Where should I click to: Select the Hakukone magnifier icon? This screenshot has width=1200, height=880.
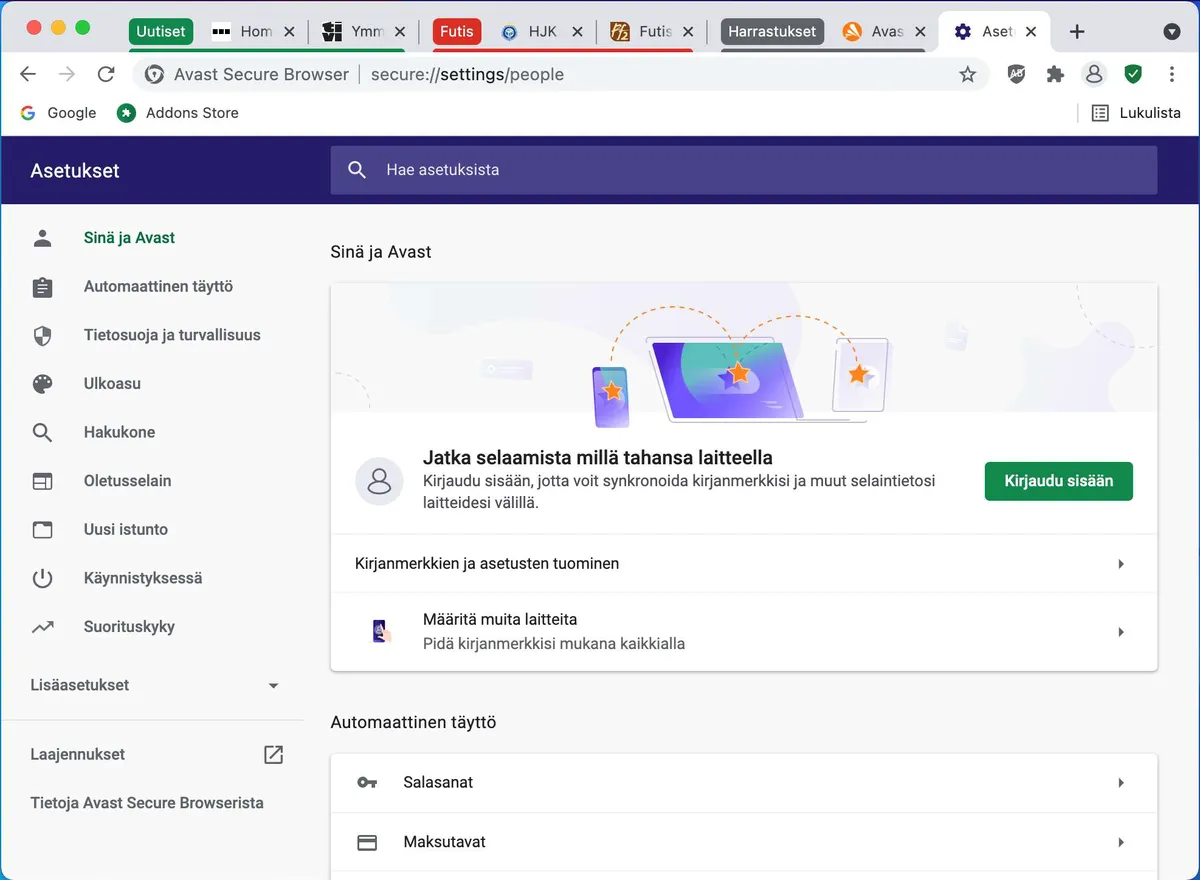point(42,433)
